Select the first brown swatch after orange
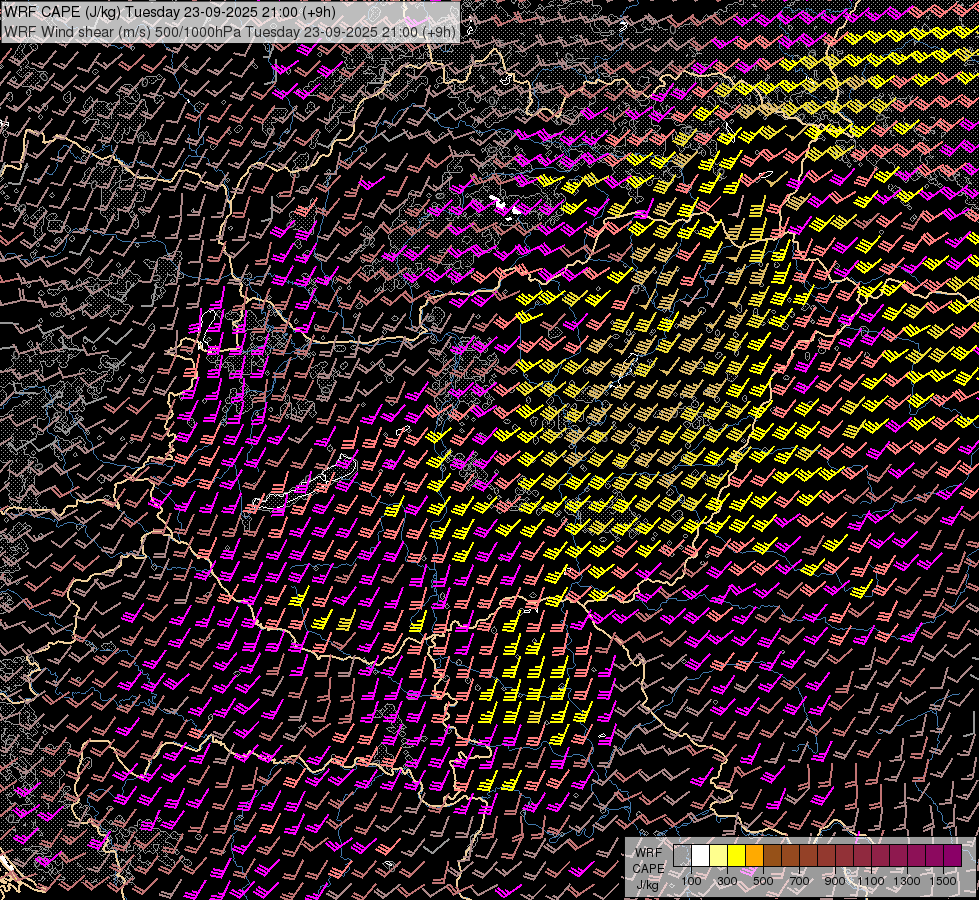Viewport: 979px width, 900px height. [773, 856]
